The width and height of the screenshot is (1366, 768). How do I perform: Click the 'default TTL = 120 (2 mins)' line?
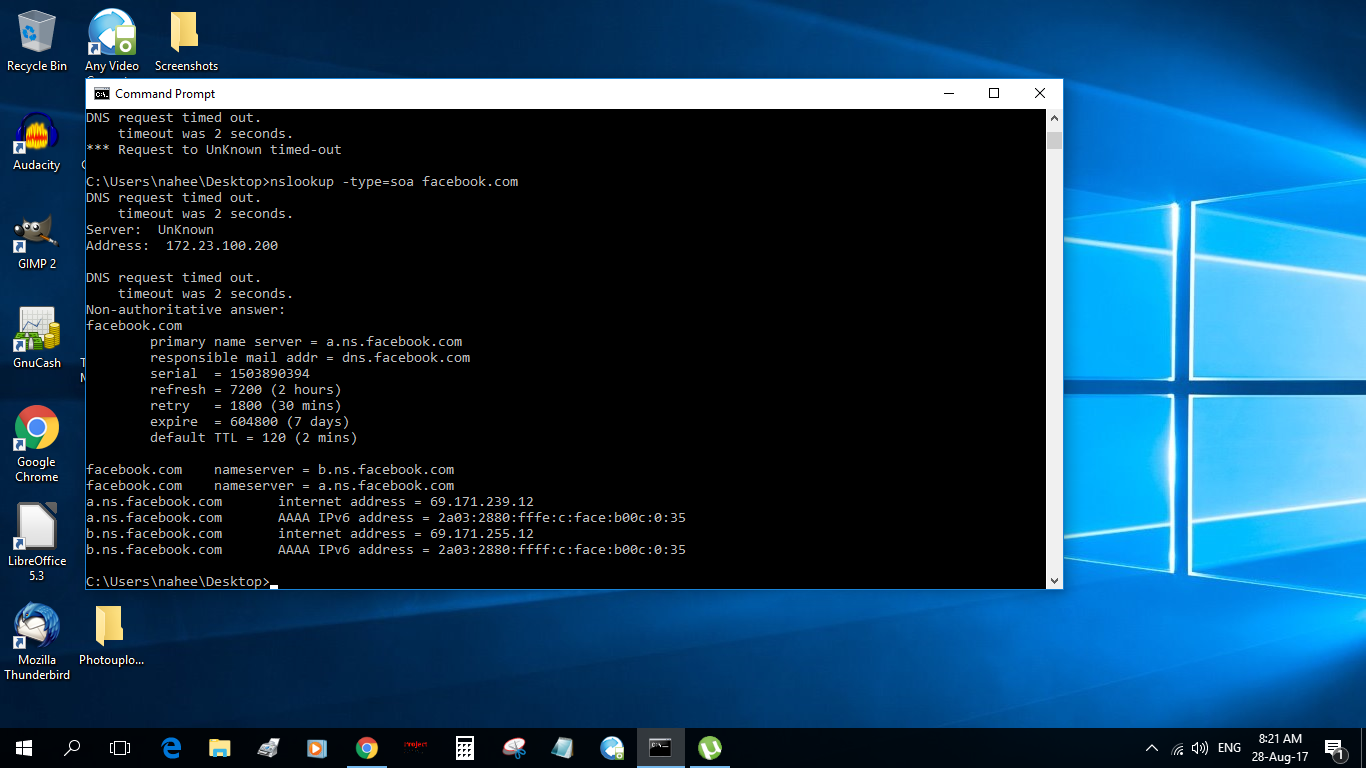254,438
